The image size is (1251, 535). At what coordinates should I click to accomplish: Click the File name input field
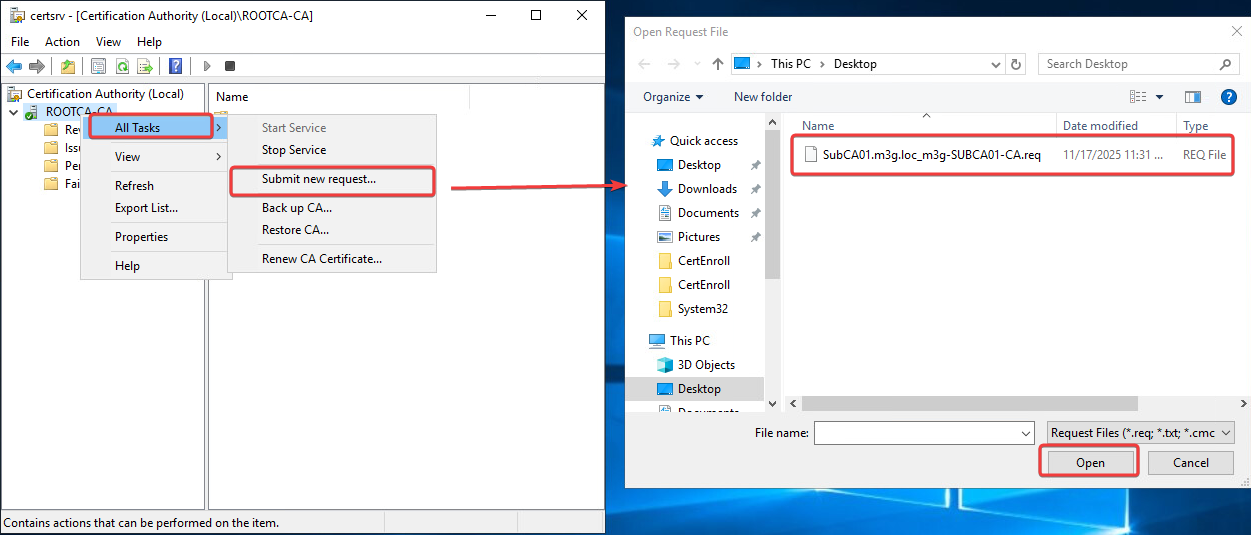(915, 433)
